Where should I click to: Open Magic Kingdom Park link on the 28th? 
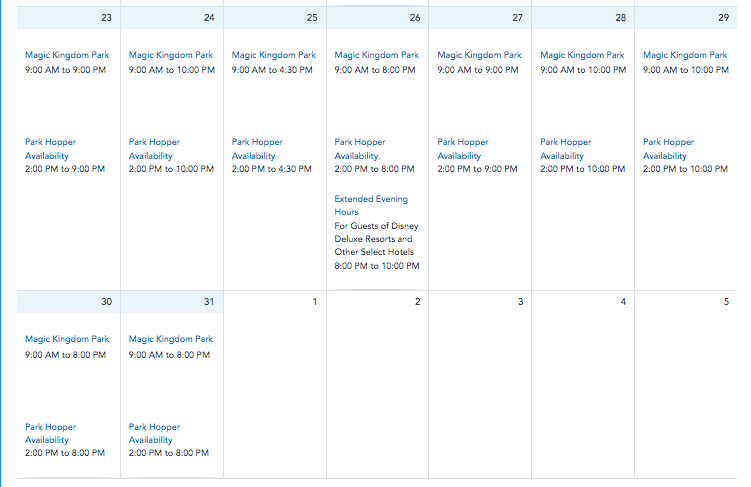[x=582, y=55]
